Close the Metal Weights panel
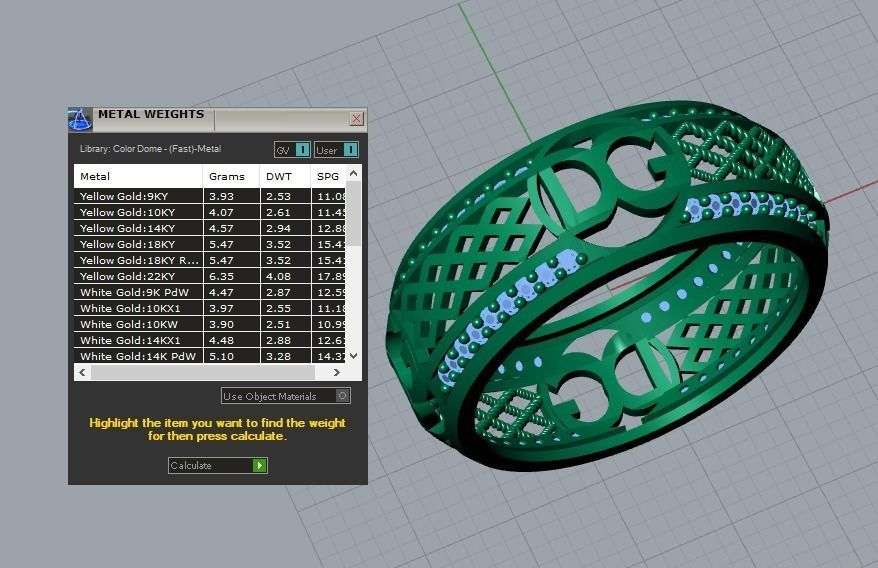Viewport: 878px width, 568px height. [x=357, y=118]
